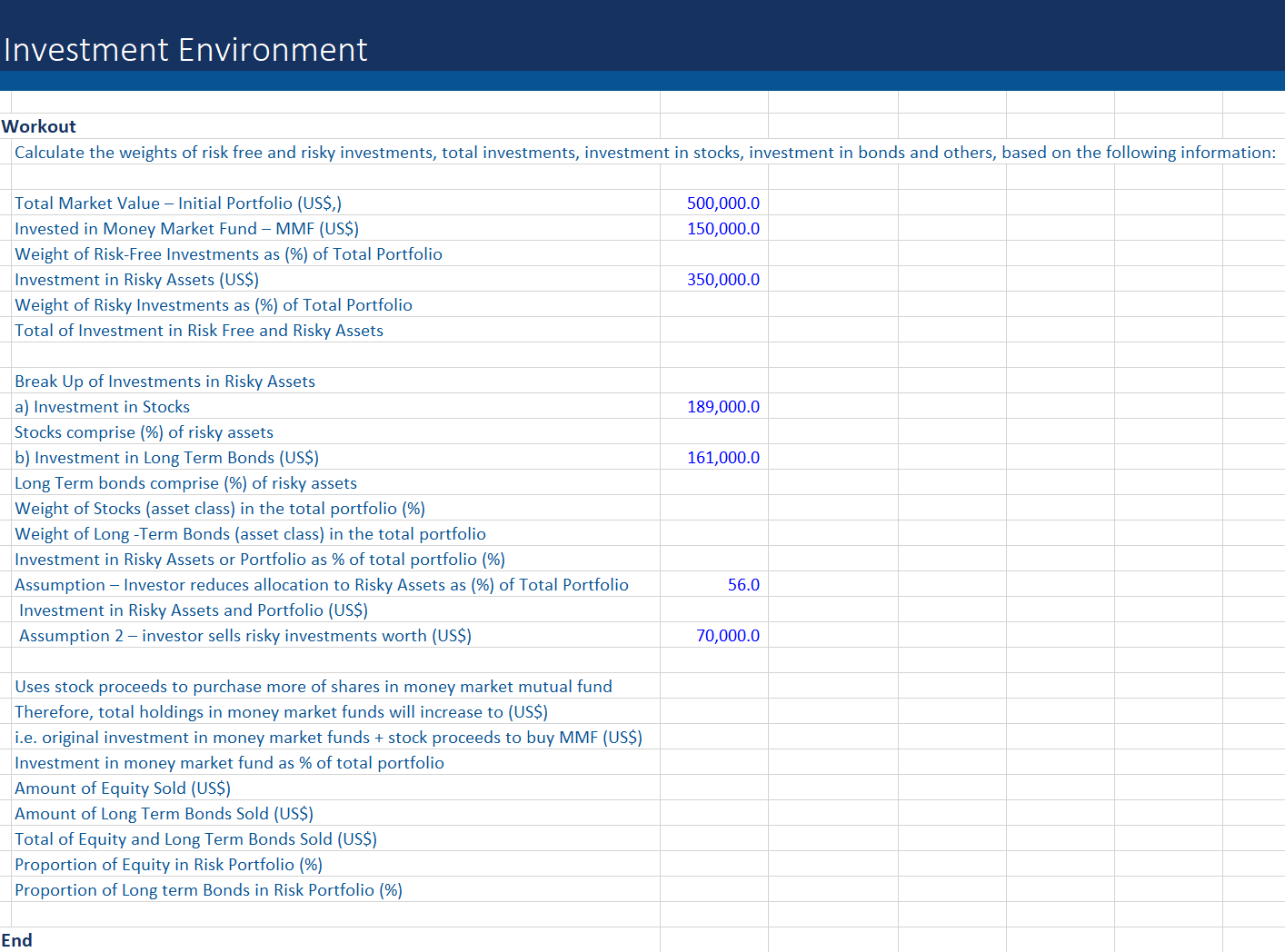Click the instruction text starting with Calculate the weights
Viewport: 1285px width, 952px height.
tap(644, 153)
